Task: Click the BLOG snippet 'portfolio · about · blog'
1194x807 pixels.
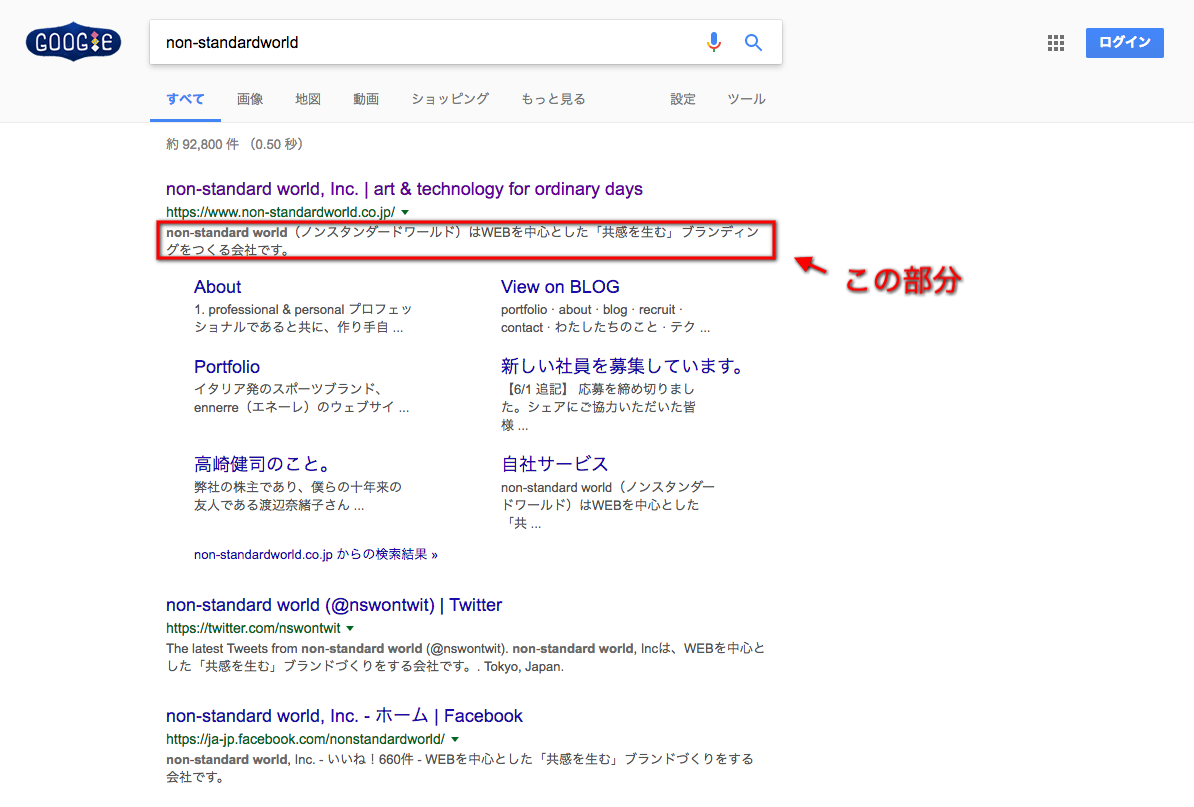Action: click(605, 318)
